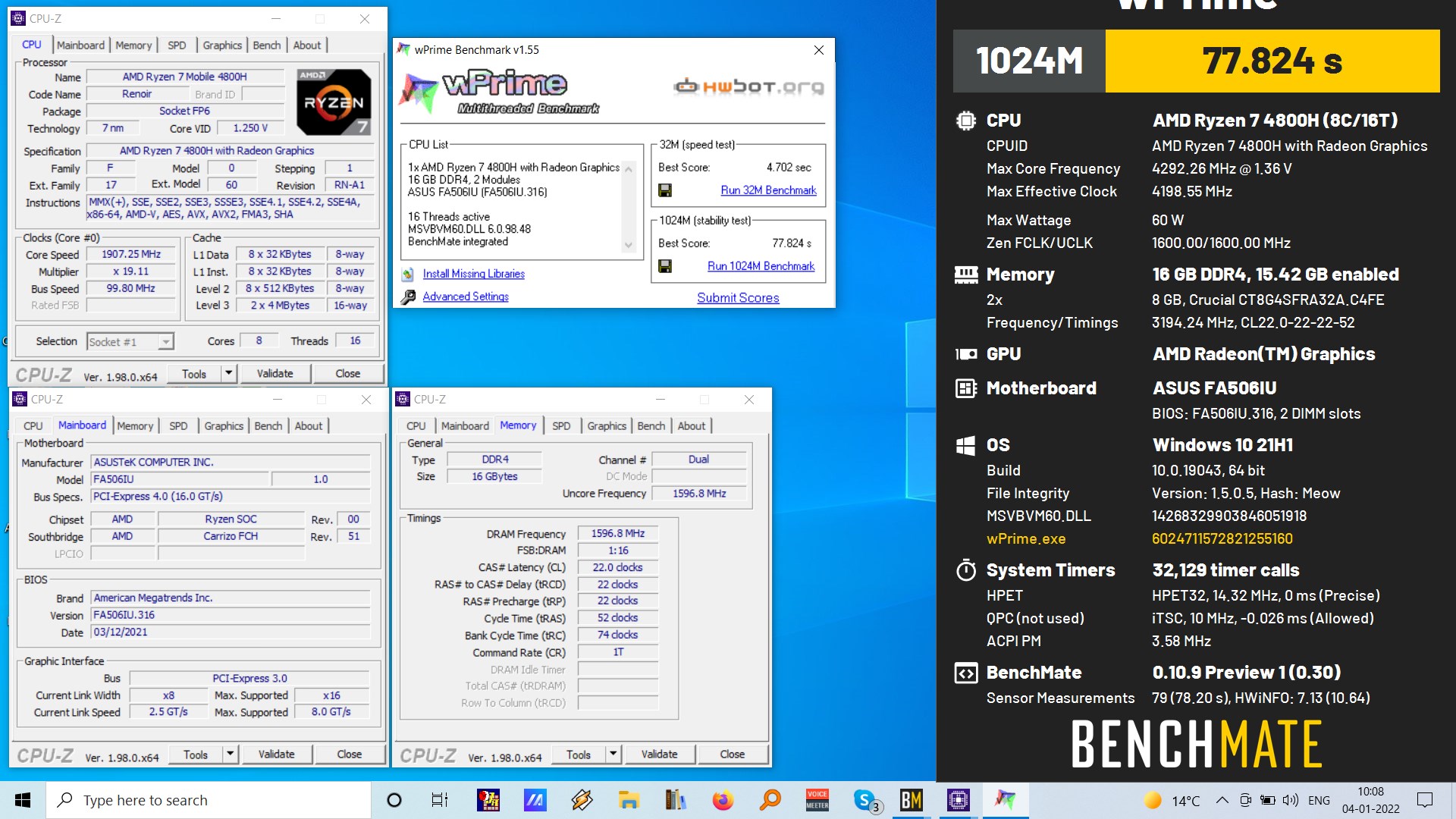Switch to BenchMate on the taskbar
Image resolution: width=1456 pixels, height=819 pixels.
(911, 800)
